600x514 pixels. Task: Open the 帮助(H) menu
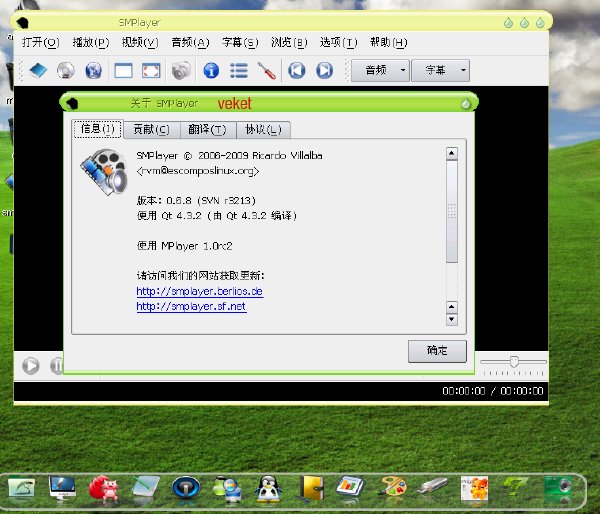click(x=388, y=42)
